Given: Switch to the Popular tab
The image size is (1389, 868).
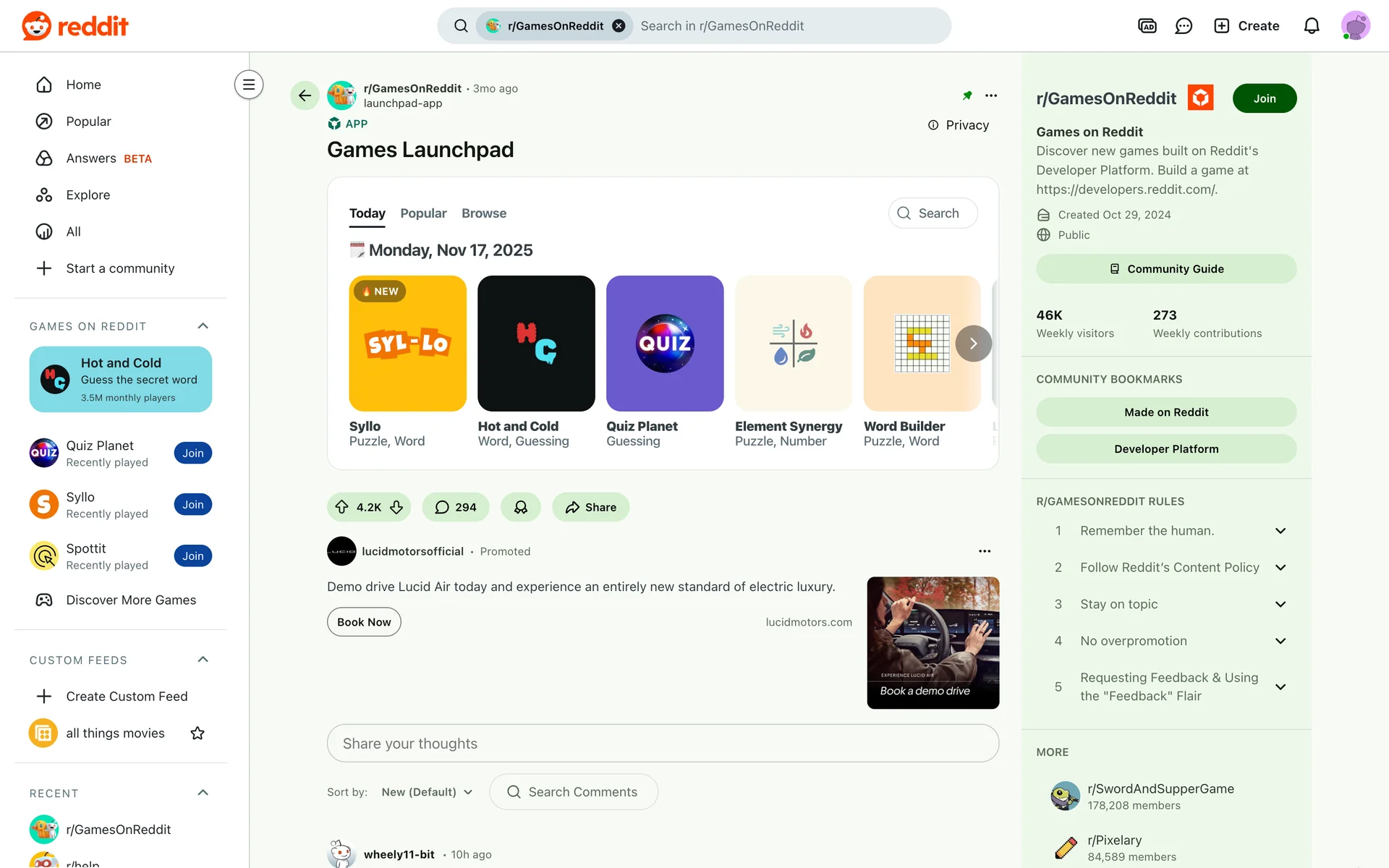Looking at the screenshot, I should [423, 213].
